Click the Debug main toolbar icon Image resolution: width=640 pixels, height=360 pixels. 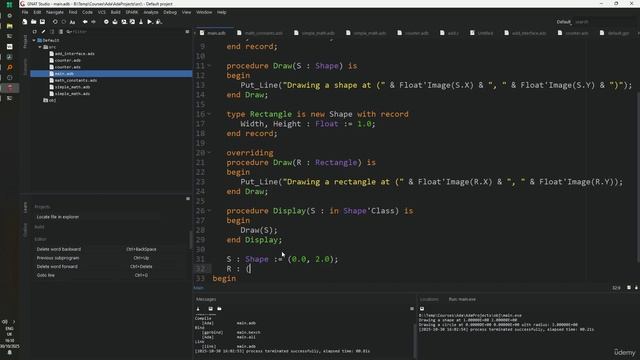(159, 22)
